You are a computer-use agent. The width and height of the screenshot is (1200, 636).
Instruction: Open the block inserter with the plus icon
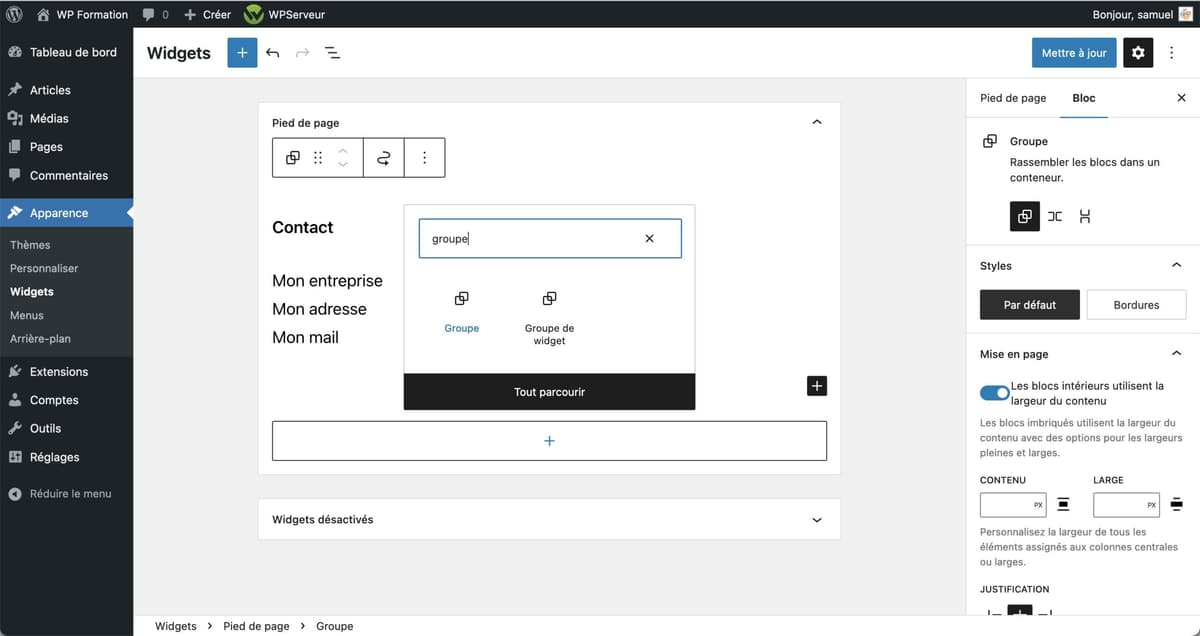241,52
